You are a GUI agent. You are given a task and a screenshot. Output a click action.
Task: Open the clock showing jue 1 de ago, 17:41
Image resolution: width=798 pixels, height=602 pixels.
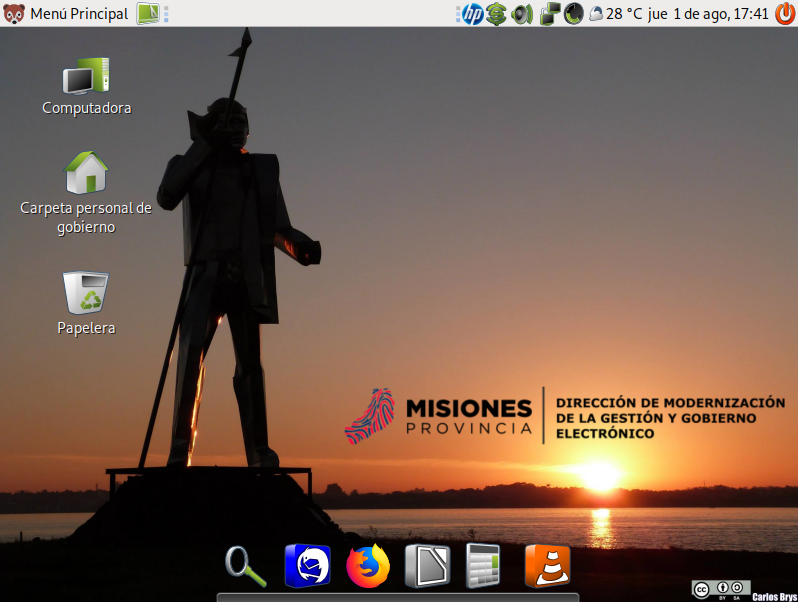[708, 14]
